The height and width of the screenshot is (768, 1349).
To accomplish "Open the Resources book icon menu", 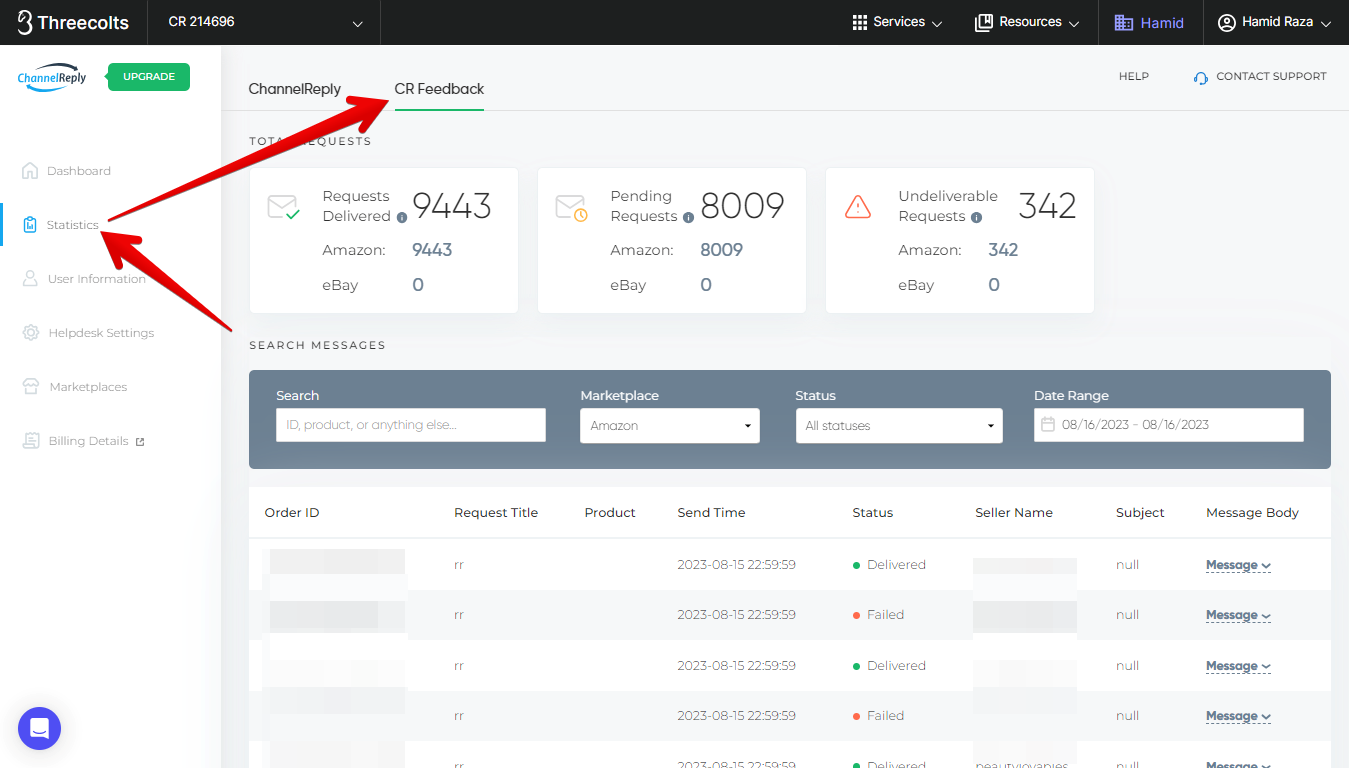I will [983, 22].
